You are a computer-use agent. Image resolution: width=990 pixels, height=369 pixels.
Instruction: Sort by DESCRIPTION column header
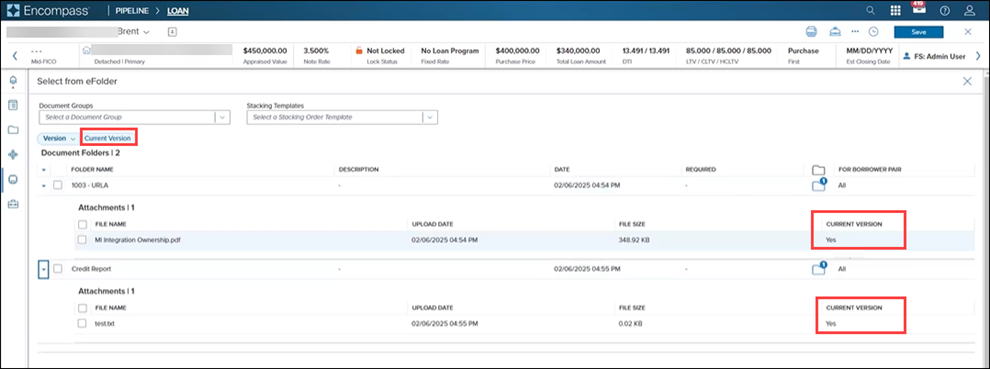pyautogui.click(x=358, y=169)
